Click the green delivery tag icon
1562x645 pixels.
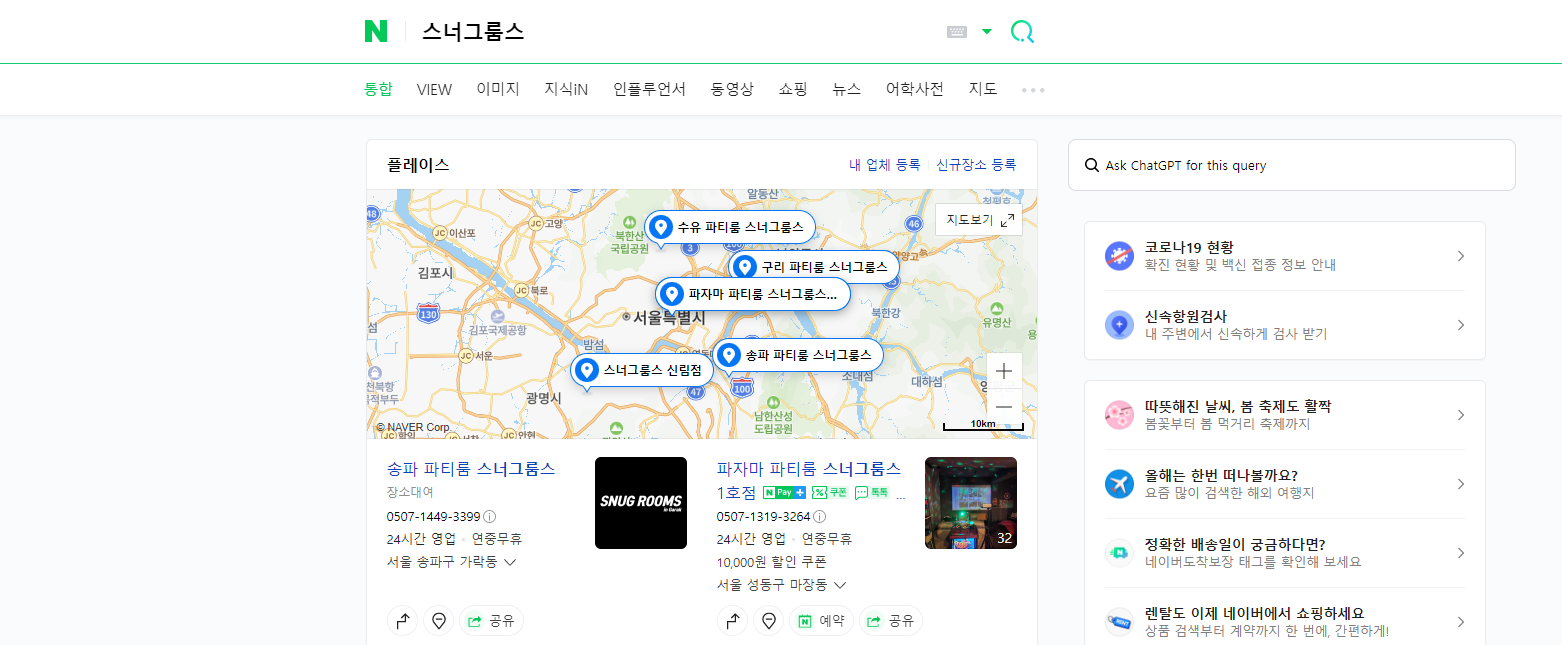click(x=1119, y=553)
